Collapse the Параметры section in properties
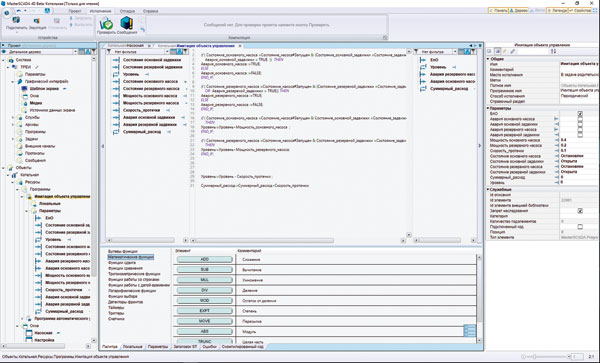This screenshot has height=363, width=600. [x=488, y=108]
